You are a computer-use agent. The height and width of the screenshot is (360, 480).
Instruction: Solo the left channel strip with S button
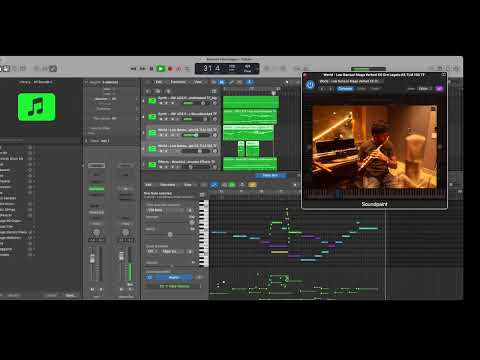tap(101, 289)
